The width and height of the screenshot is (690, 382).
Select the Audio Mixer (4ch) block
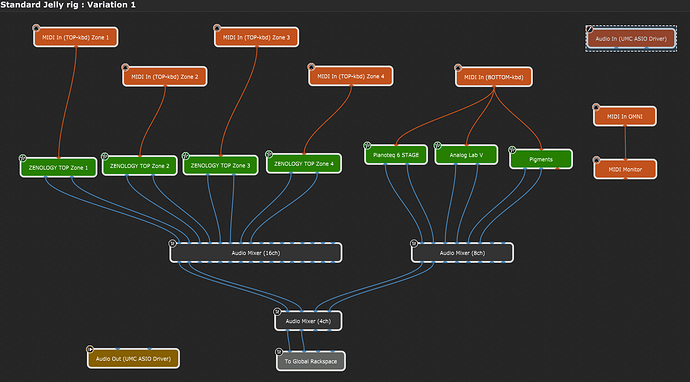(x=308, y=321)
